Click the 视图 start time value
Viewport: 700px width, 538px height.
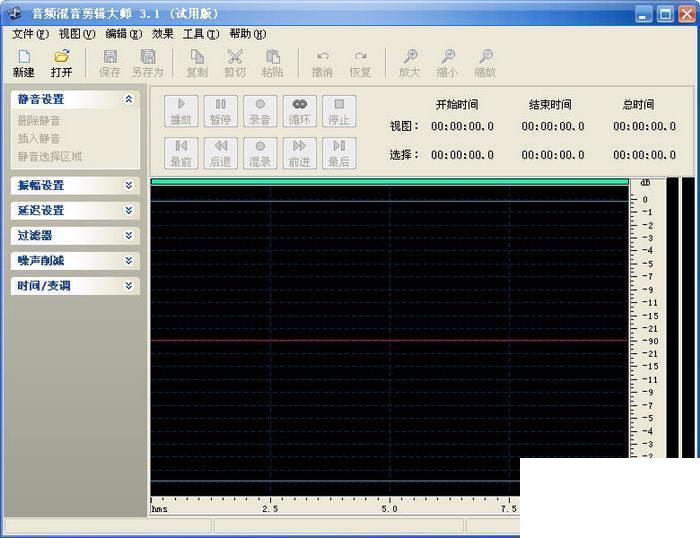point(462,126)
